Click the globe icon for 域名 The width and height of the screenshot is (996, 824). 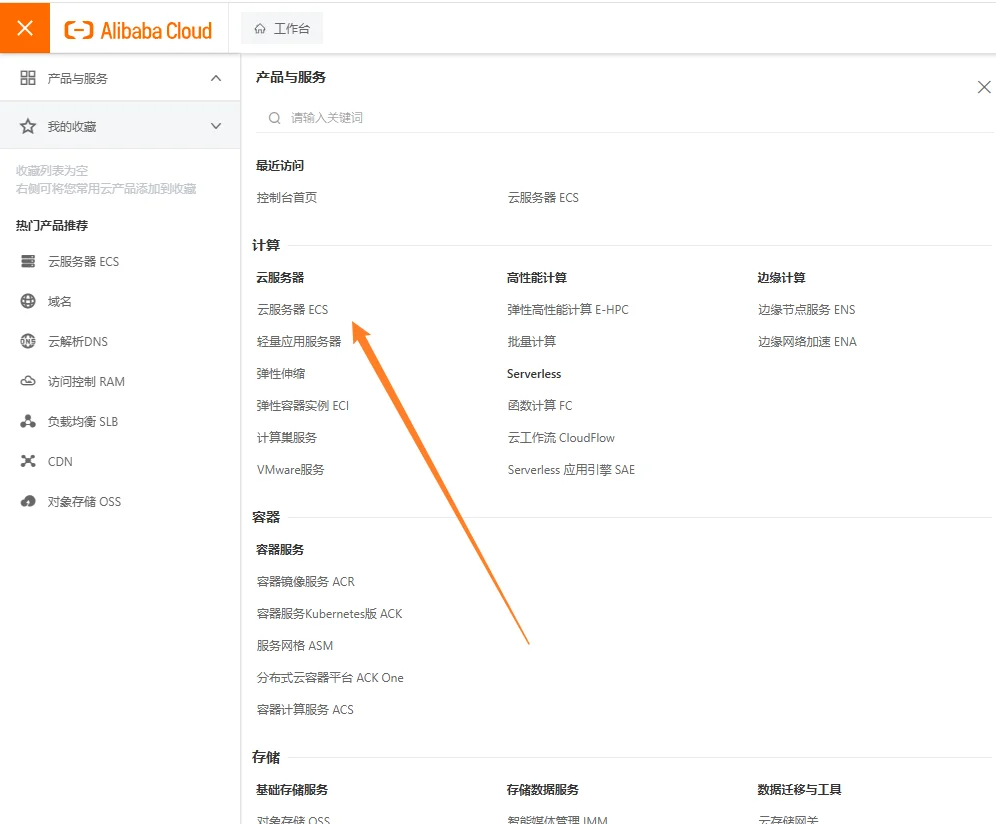click(x=28, y=301)
